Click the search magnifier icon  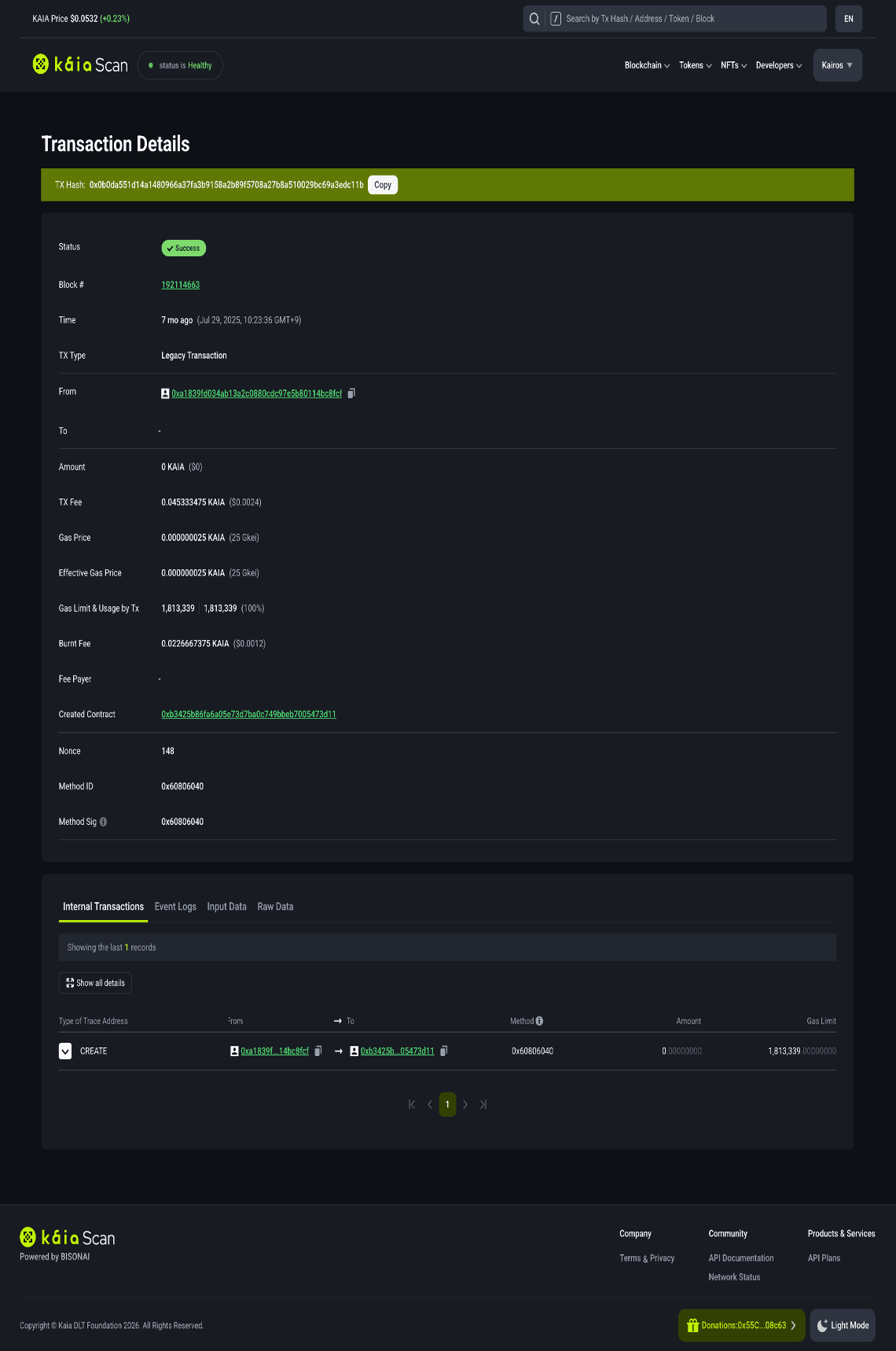coord(534,19)
